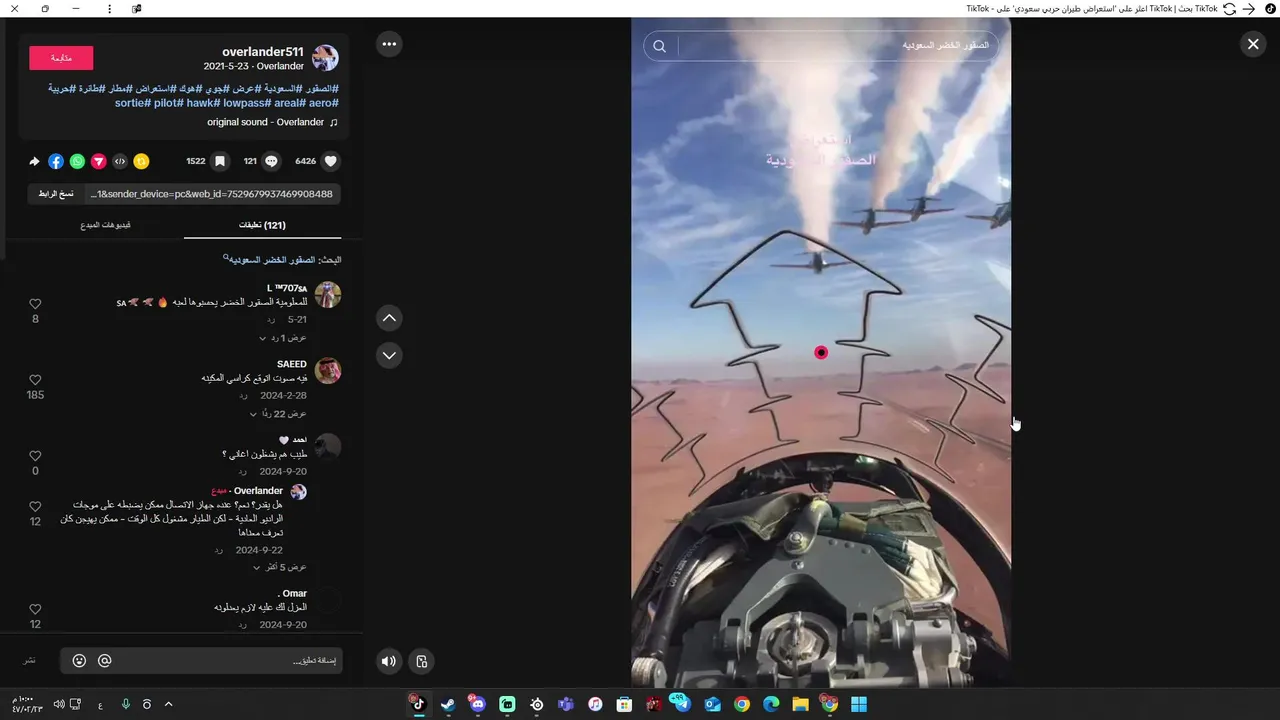This screenshot has width=1280, height=720.
Task: Mention a user with the @ icon
Action: point(104,661)
